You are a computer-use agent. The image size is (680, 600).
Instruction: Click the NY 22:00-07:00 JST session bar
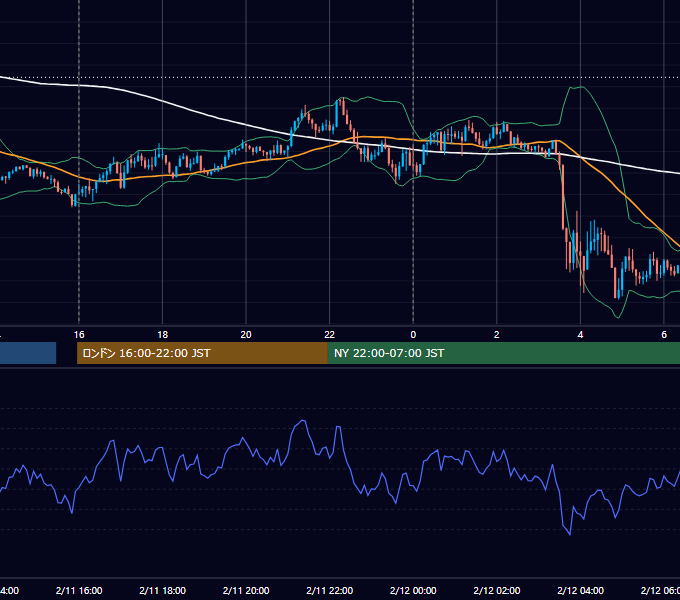pos(503,353)
